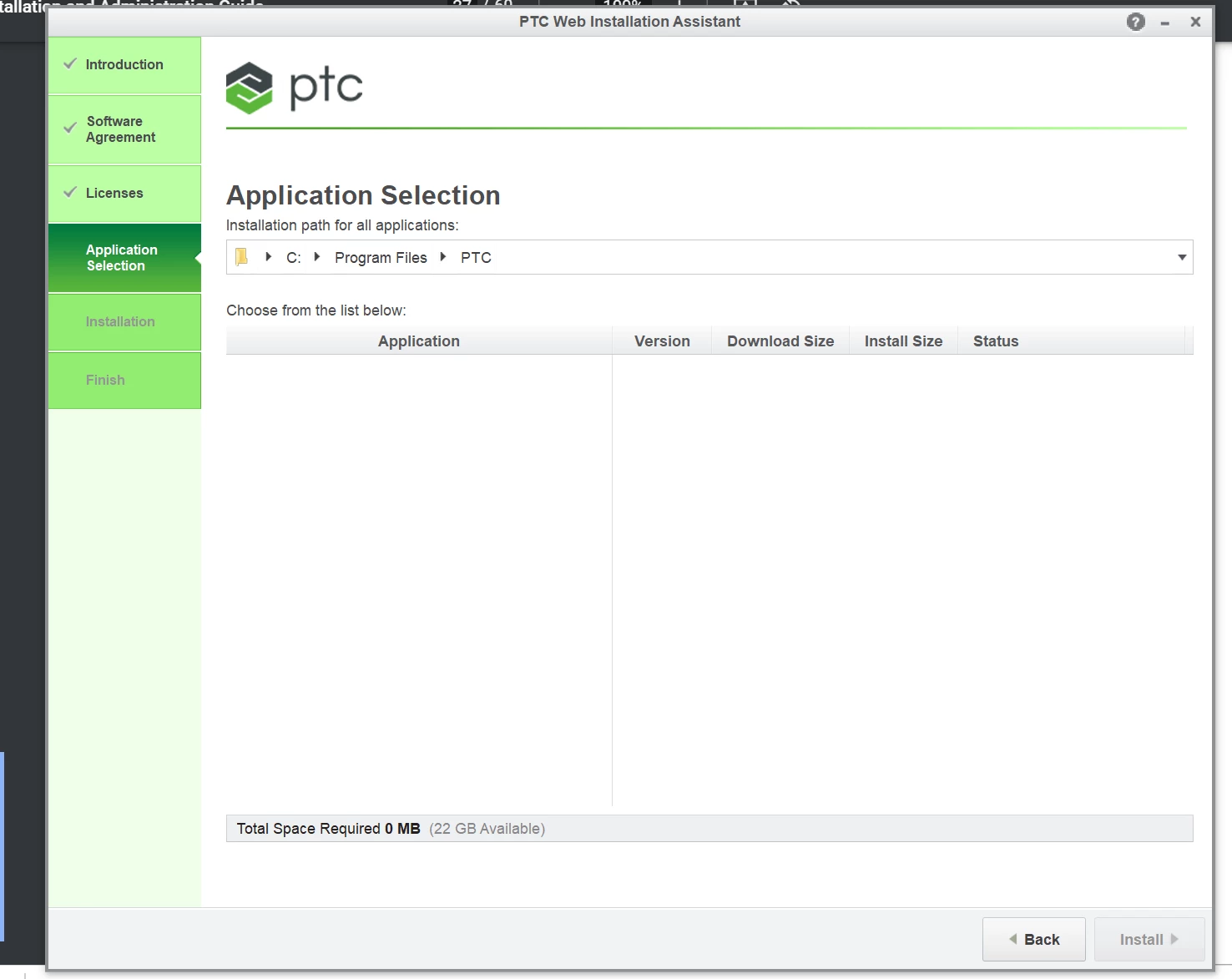
Task: Sort by the Download Size column header
Action: point(780,341)
